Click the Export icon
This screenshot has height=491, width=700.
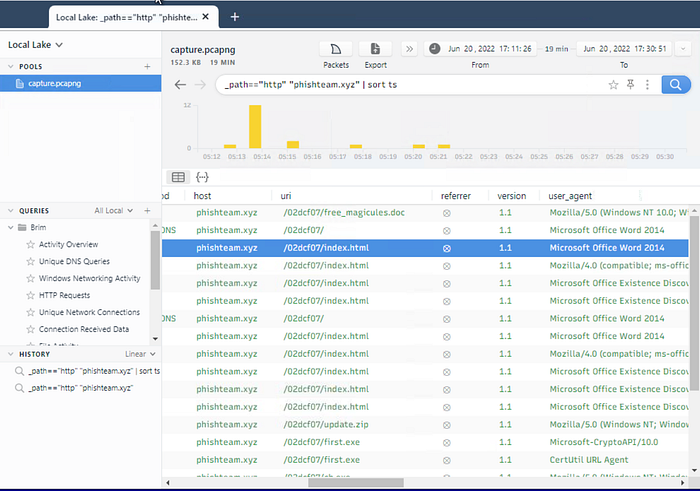pyautogui.click(x=375, y=49)
